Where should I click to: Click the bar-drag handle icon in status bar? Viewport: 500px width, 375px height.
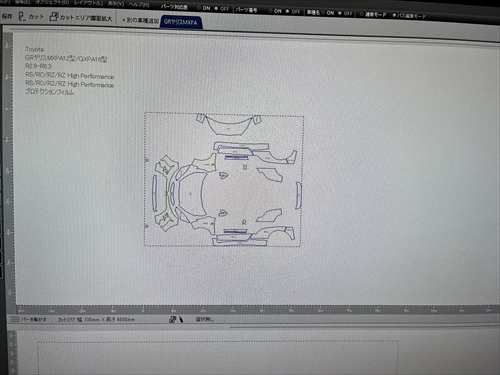pyautogui.click(x=15, y=319)
